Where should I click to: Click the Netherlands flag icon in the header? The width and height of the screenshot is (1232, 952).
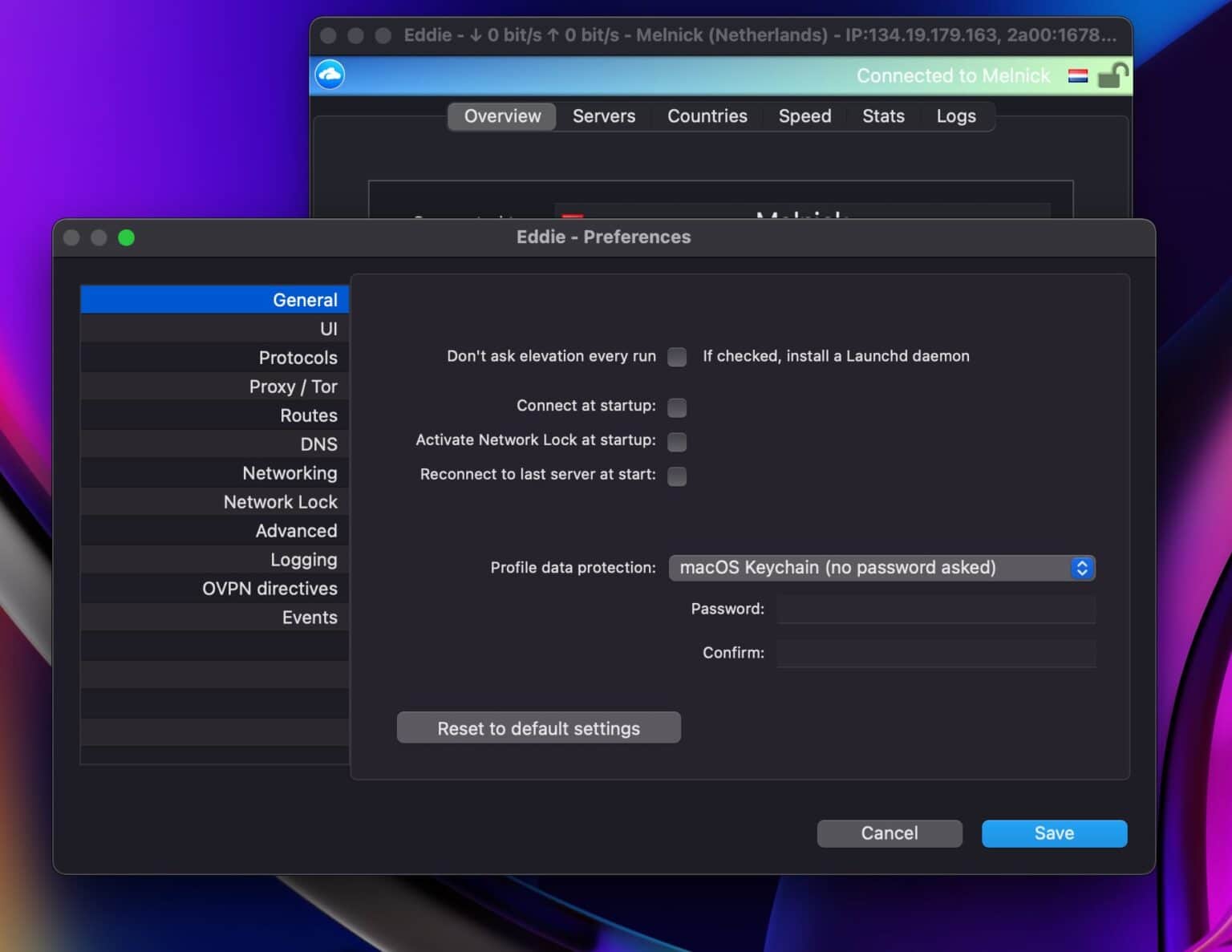point(1078,76)
